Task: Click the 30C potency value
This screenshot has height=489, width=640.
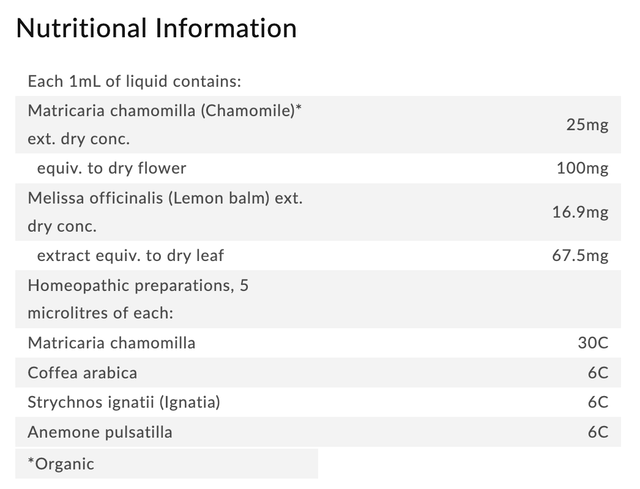Action: [x=593, y=343]
